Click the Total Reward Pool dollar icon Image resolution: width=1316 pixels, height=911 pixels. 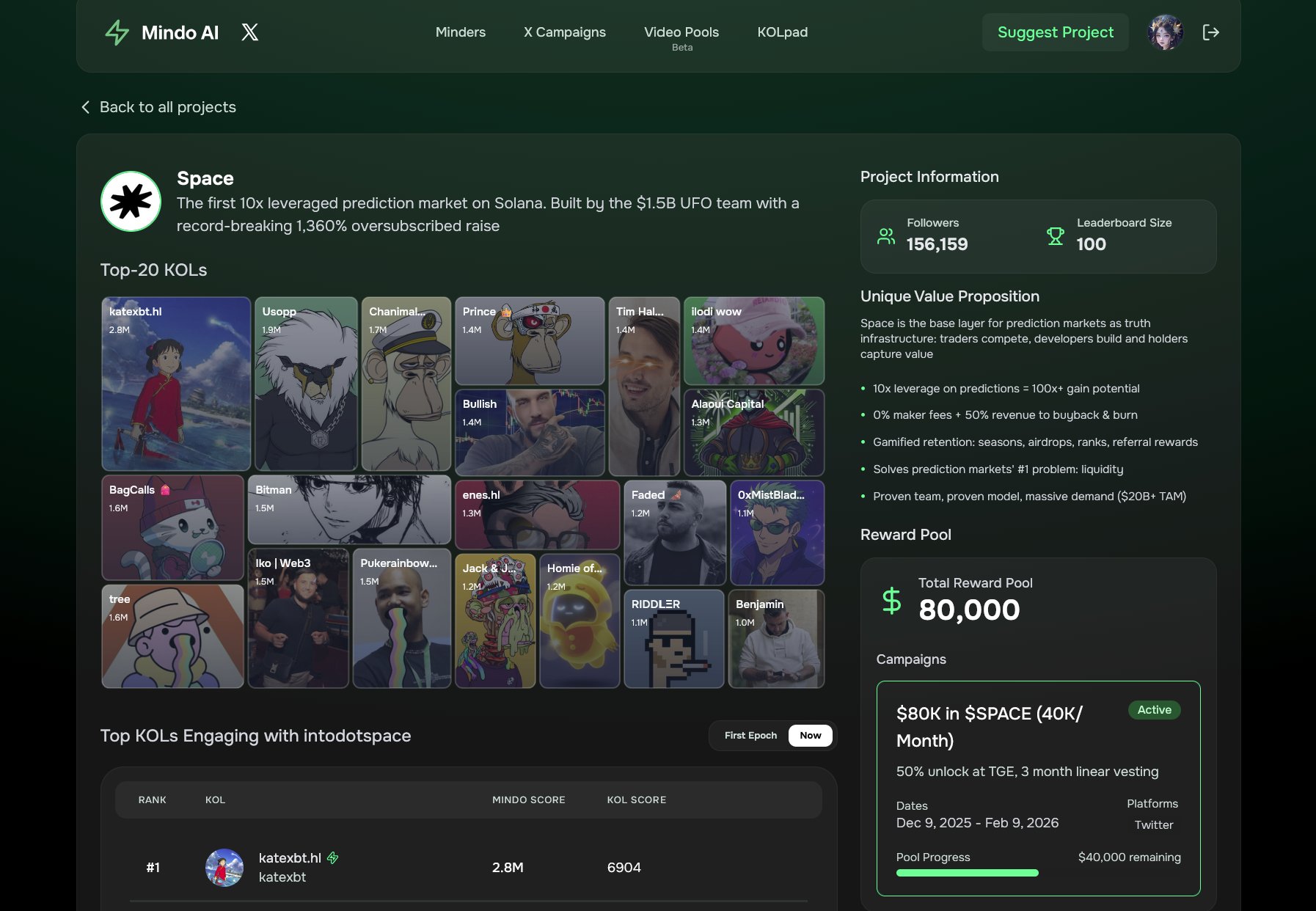tap(892, 601)
